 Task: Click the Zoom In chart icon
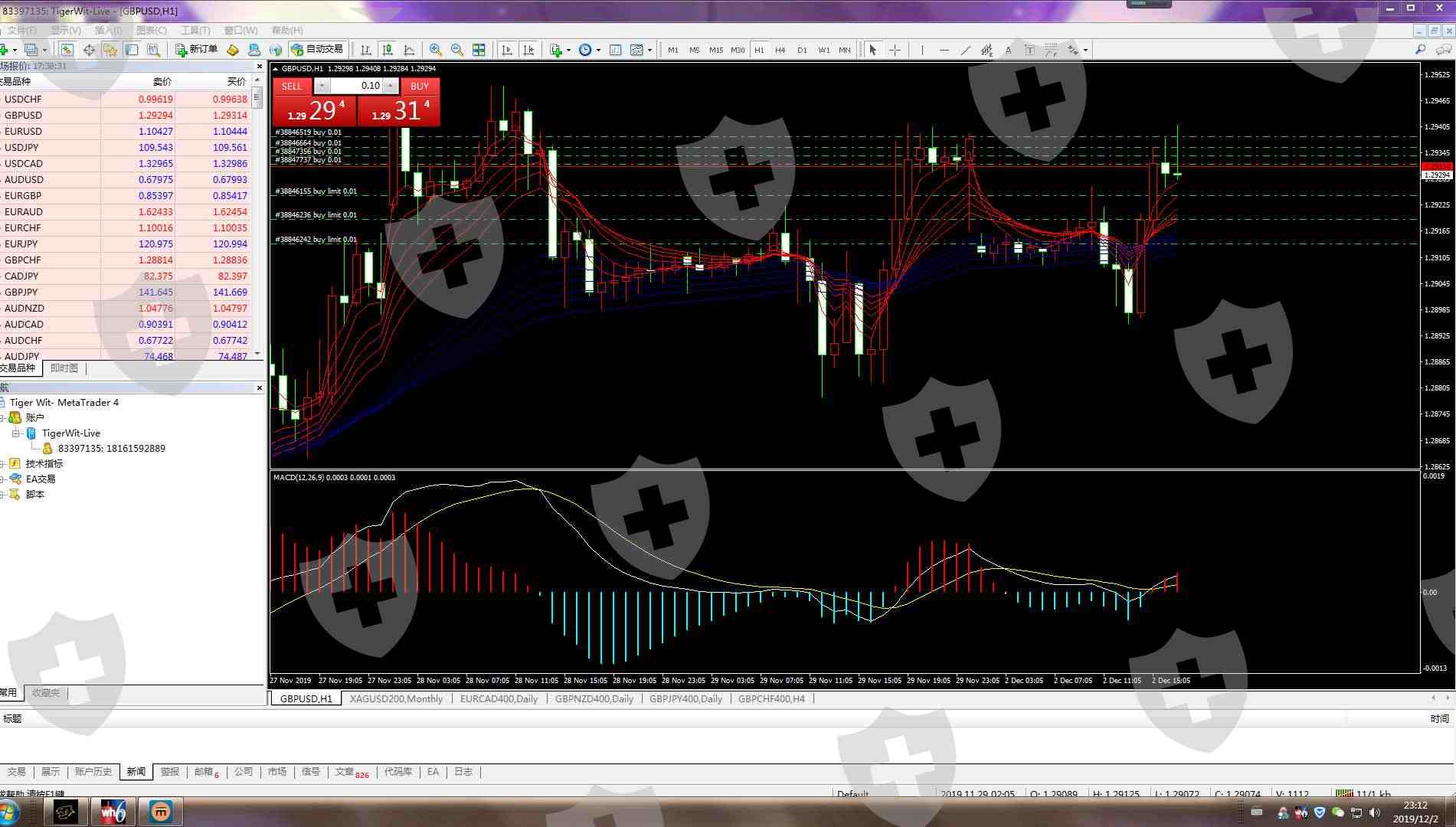coord(436,50)
